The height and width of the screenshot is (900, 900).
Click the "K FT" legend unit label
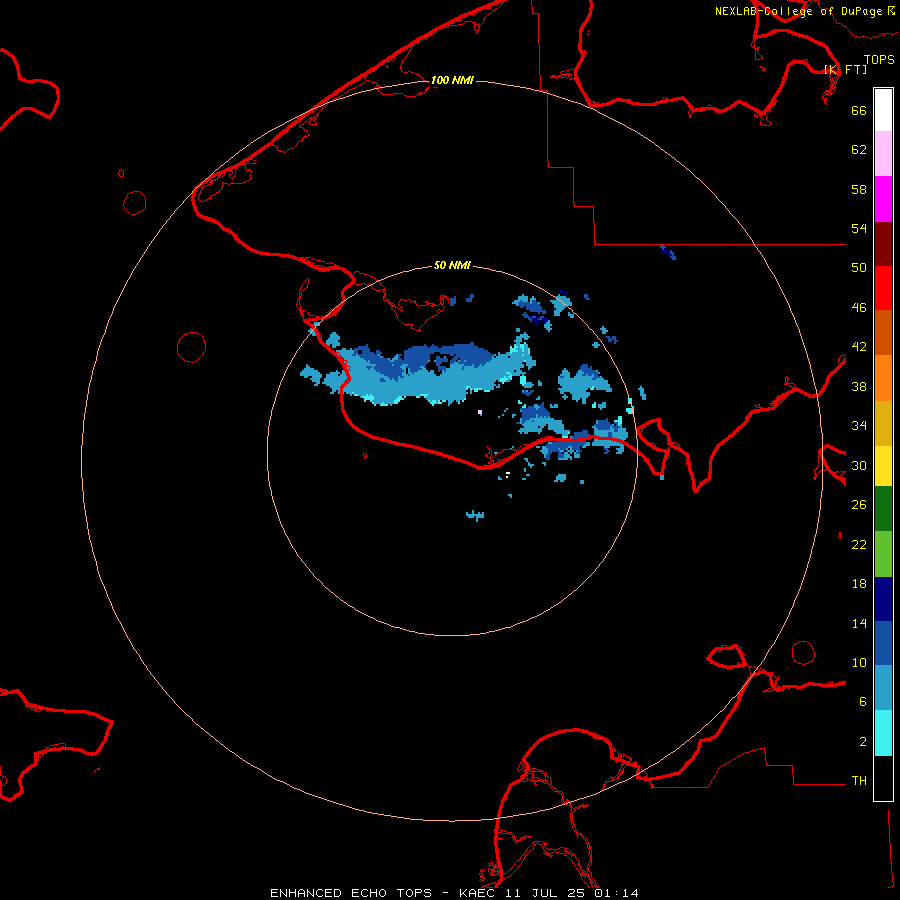tap(845, 69)
